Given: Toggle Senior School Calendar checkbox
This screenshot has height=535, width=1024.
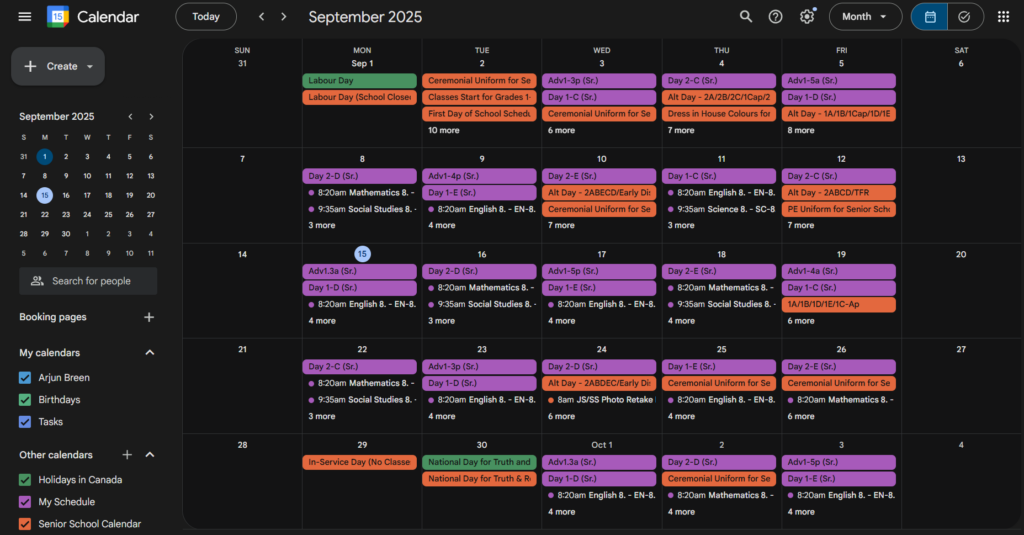Looking at the screenshot, I should (25, 524).
